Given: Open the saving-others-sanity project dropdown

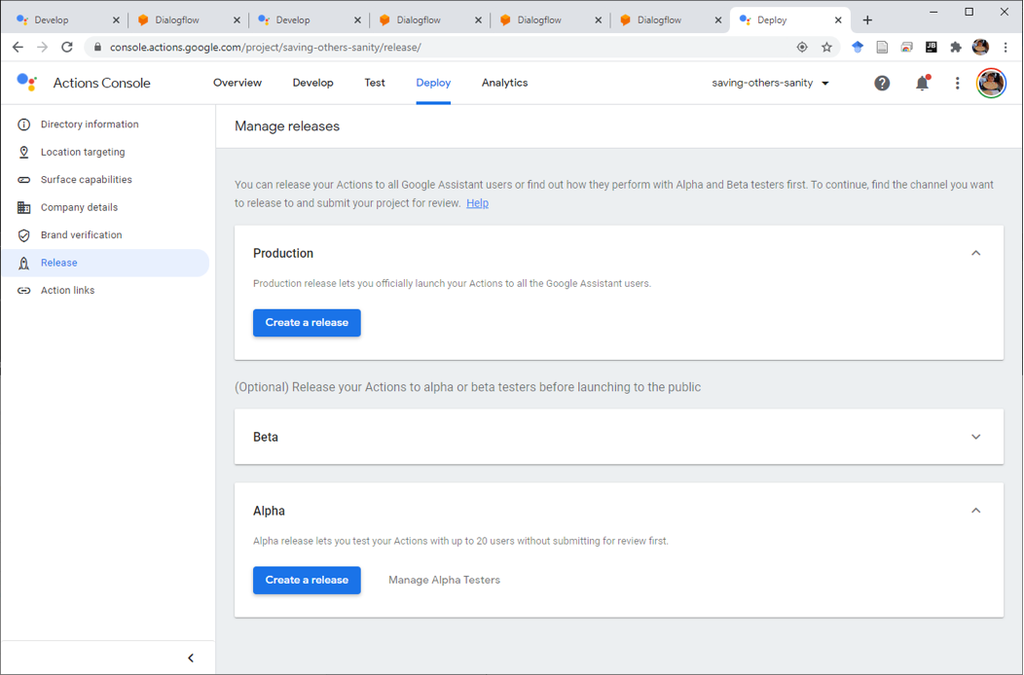Looking at the screenshot, I should click(771, 83).
